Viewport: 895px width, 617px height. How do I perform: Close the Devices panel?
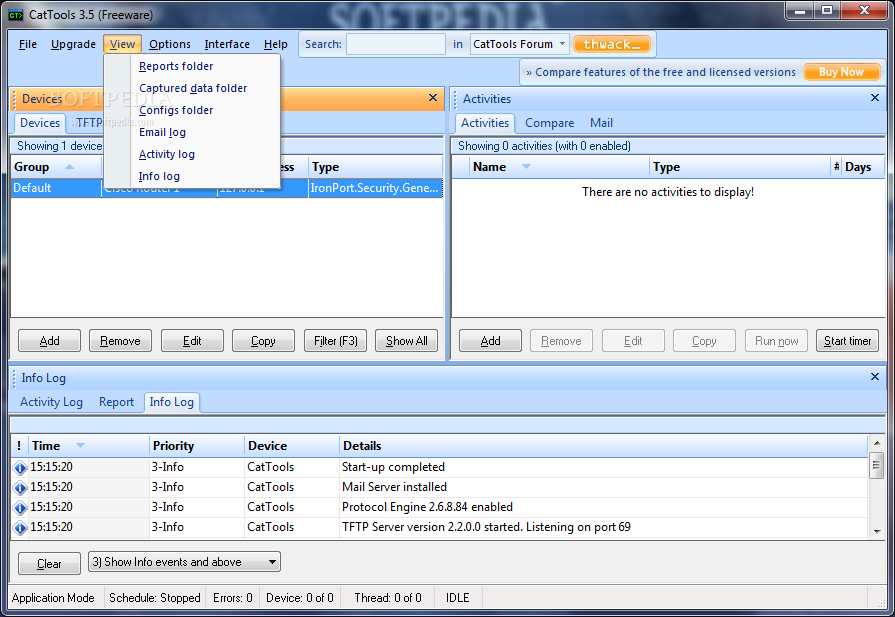pos(433,98)
